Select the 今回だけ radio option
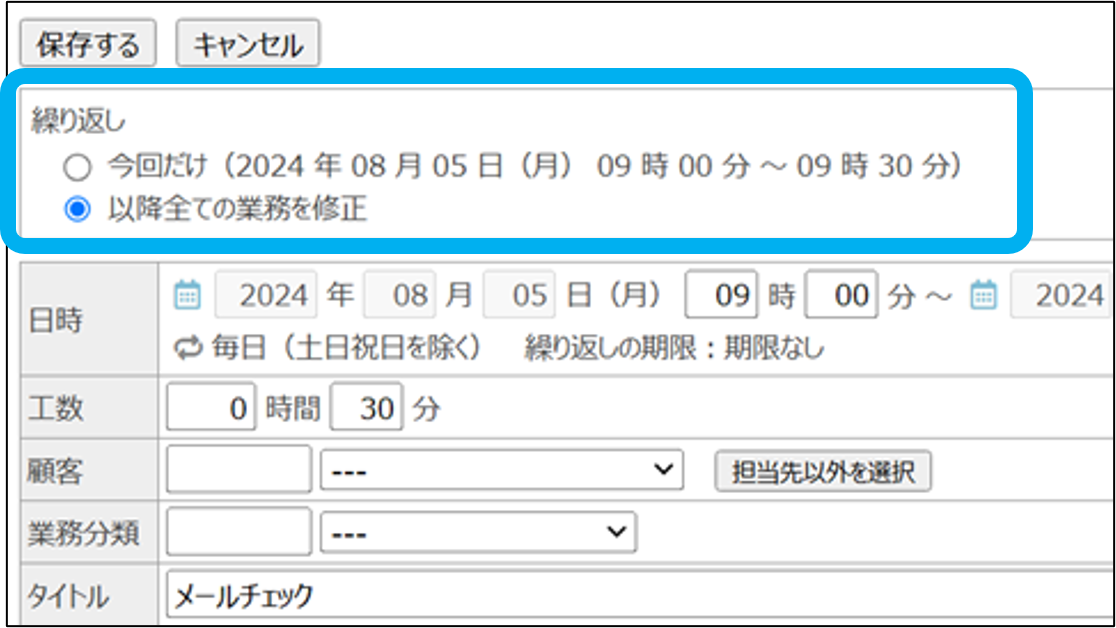The image size is (1116, 628). tap(77, 167)
